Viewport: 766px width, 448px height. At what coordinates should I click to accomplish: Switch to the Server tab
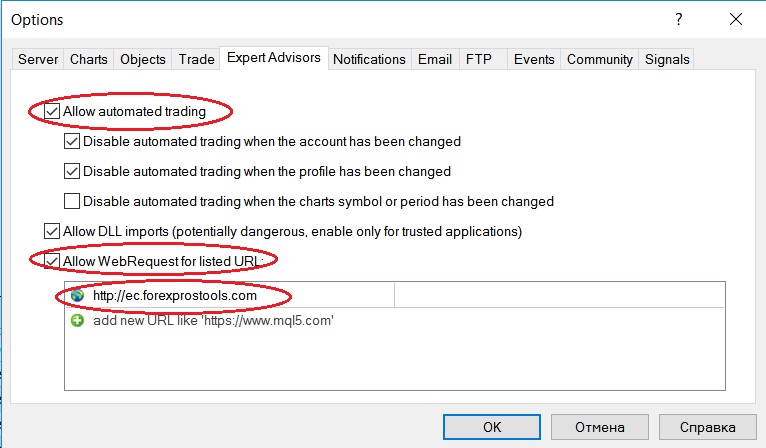click(38, 59)
